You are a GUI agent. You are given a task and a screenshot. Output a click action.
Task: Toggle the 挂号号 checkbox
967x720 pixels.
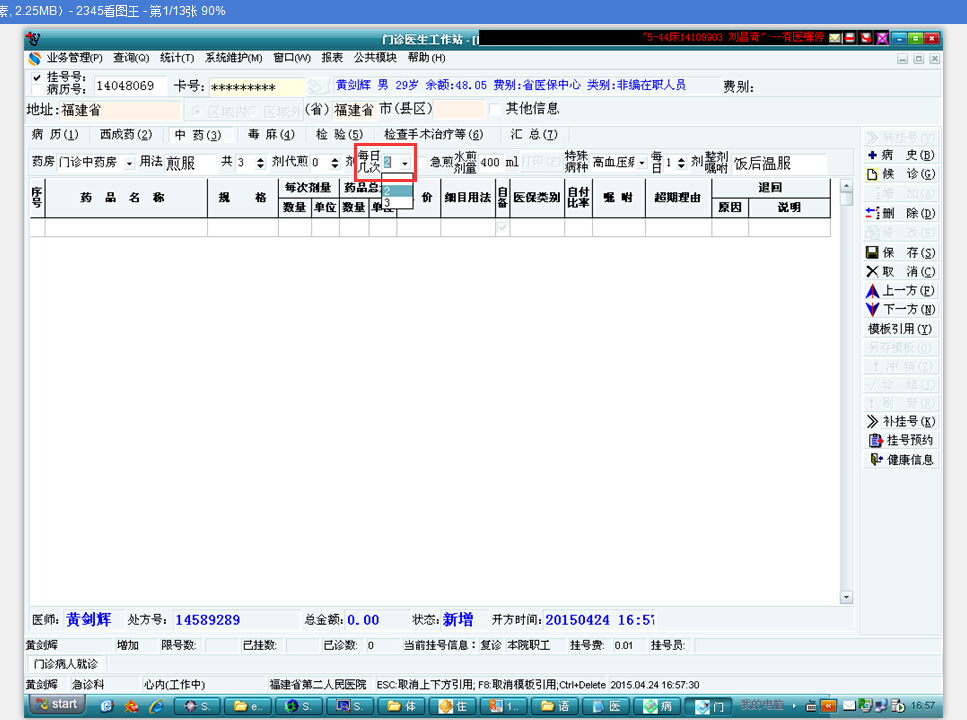click(37, 78)
